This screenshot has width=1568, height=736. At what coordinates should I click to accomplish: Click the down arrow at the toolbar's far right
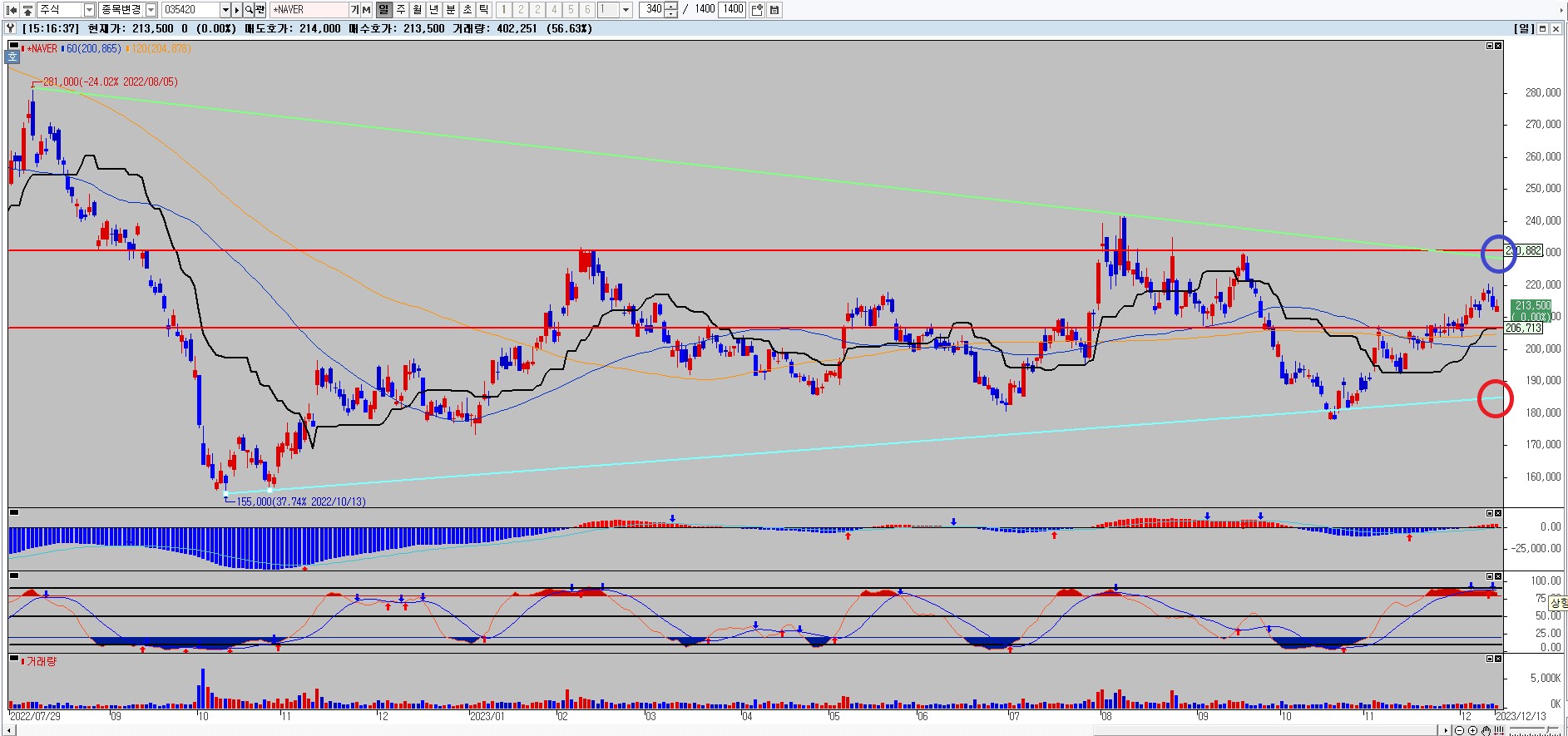pyautogui.click(x=1562, y=10)
